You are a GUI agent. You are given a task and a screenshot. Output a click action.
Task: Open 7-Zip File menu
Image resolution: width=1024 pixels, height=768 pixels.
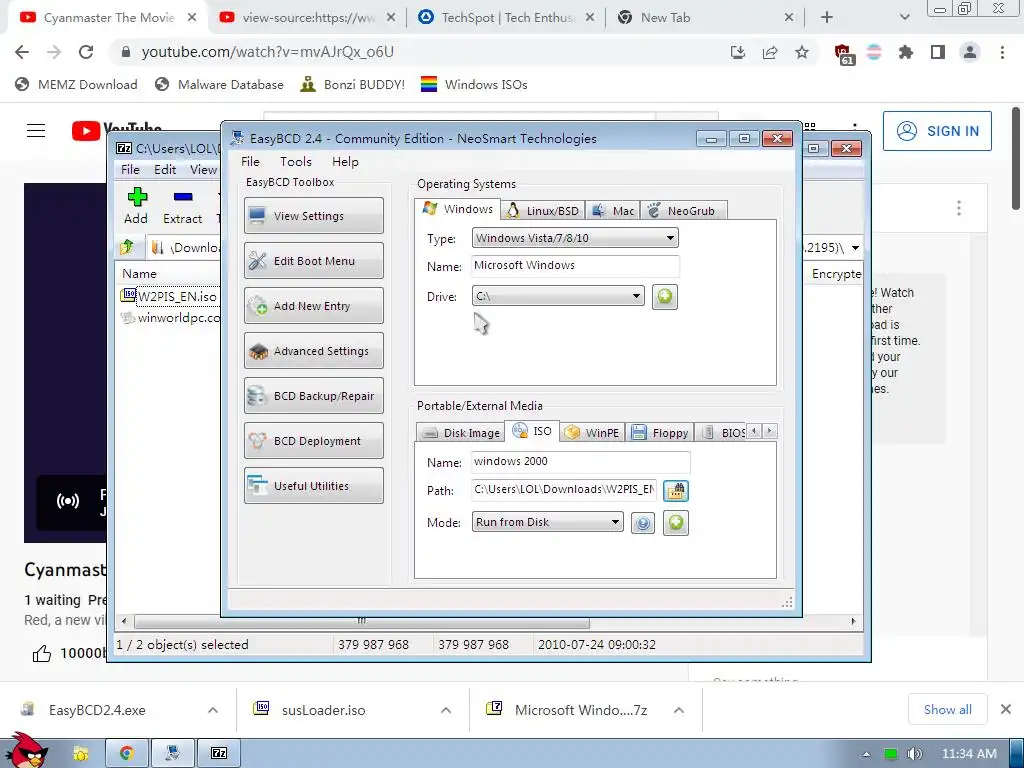(x=130, y=169)
